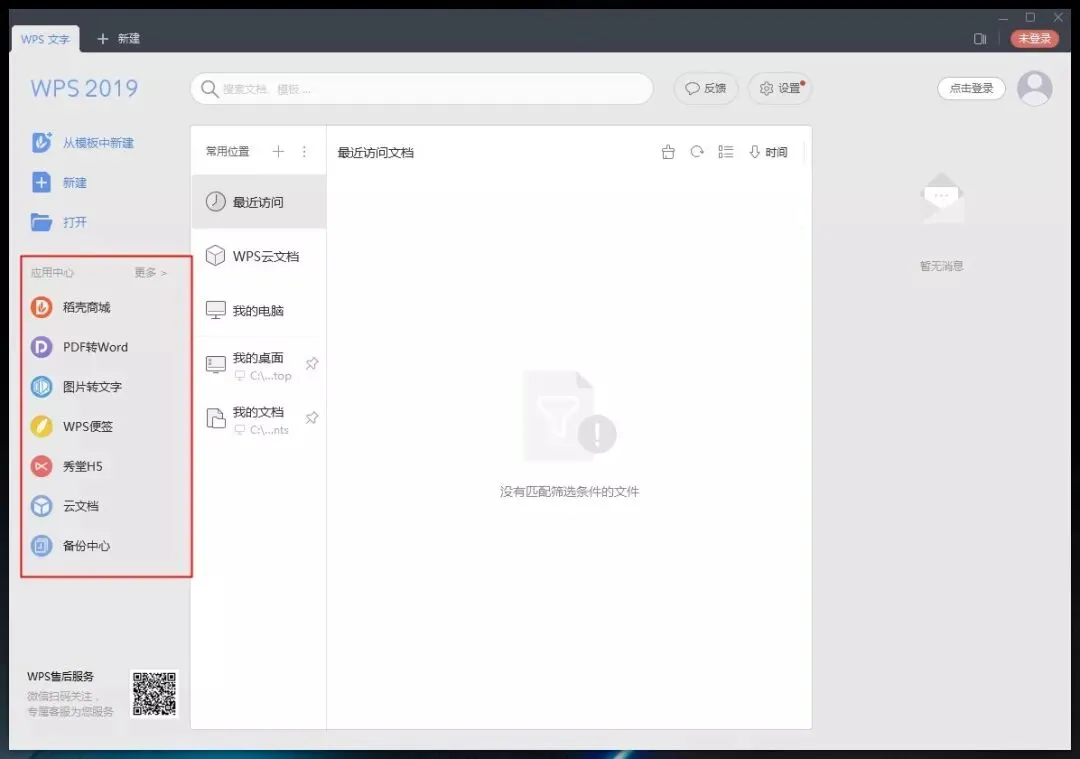This screenshot has width=1080, height=759.
Task: Open the 备份中心 backup icon
Action: coord(41,546)
